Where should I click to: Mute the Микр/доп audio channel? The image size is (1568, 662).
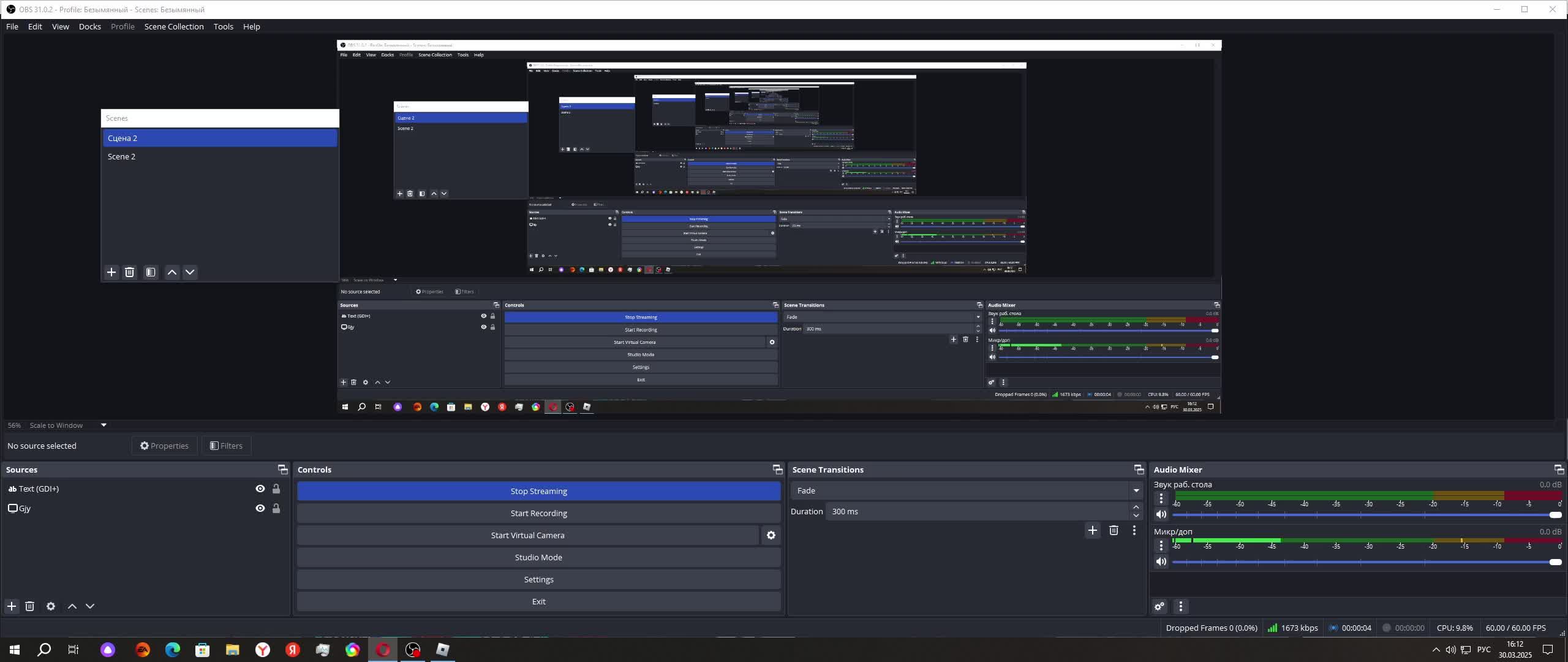point(1161,561)
